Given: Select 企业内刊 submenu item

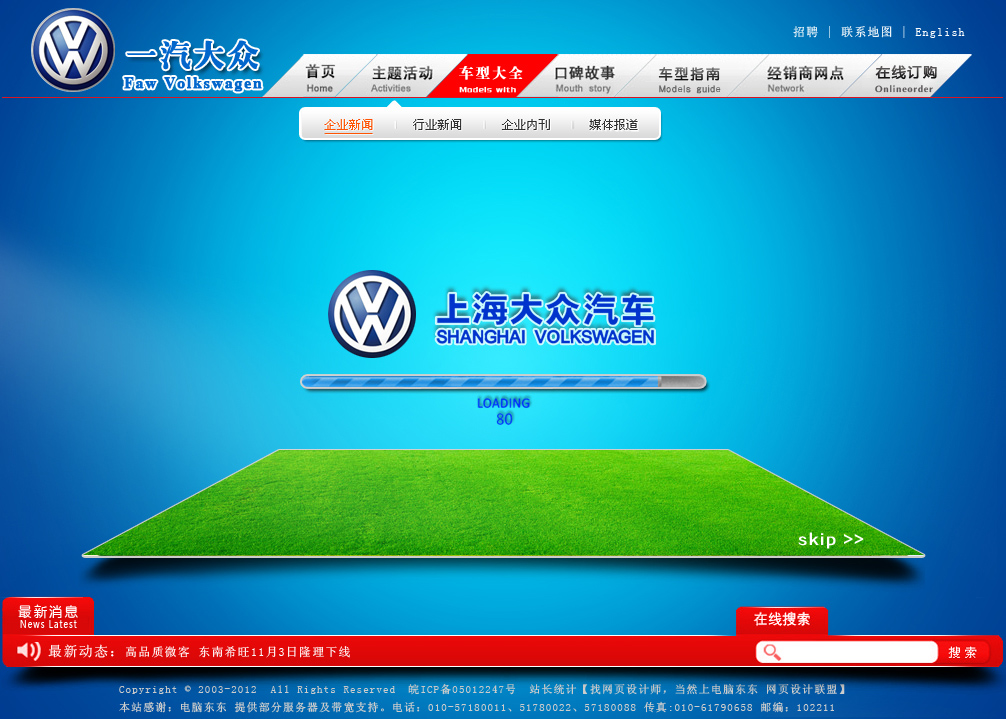Looking at the screenshot, I should pos(525,124).
